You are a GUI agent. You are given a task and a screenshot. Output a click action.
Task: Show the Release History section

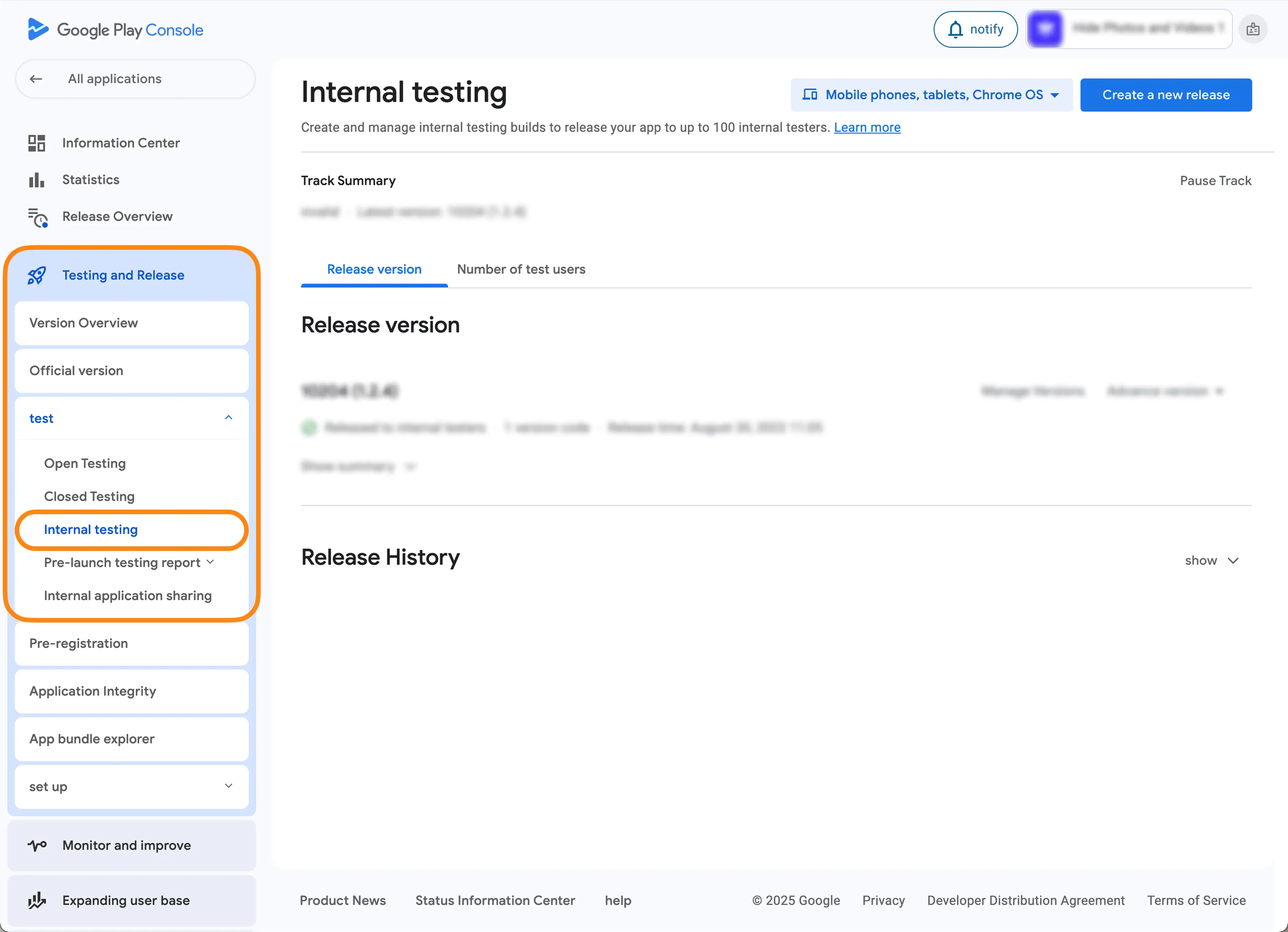pos(1212,561)
